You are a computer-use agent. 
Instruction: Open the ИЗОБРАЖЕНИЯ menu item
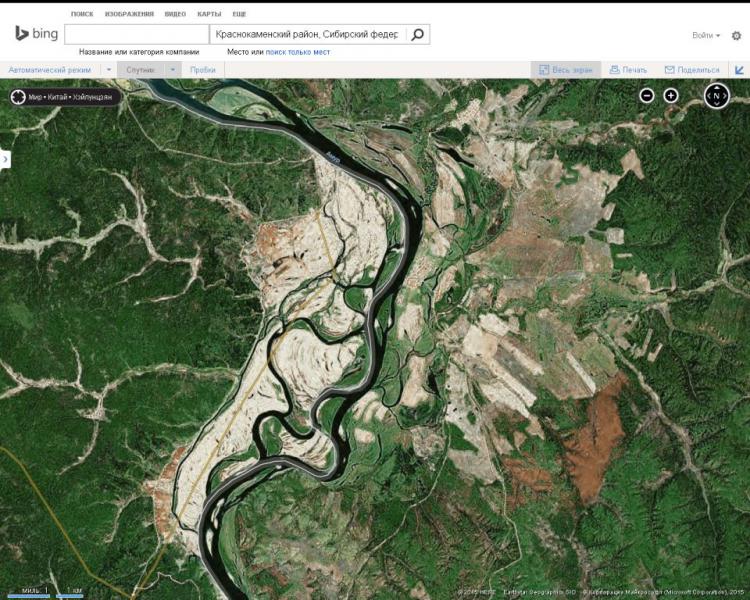pyautogui.click(x=129, y=14)
